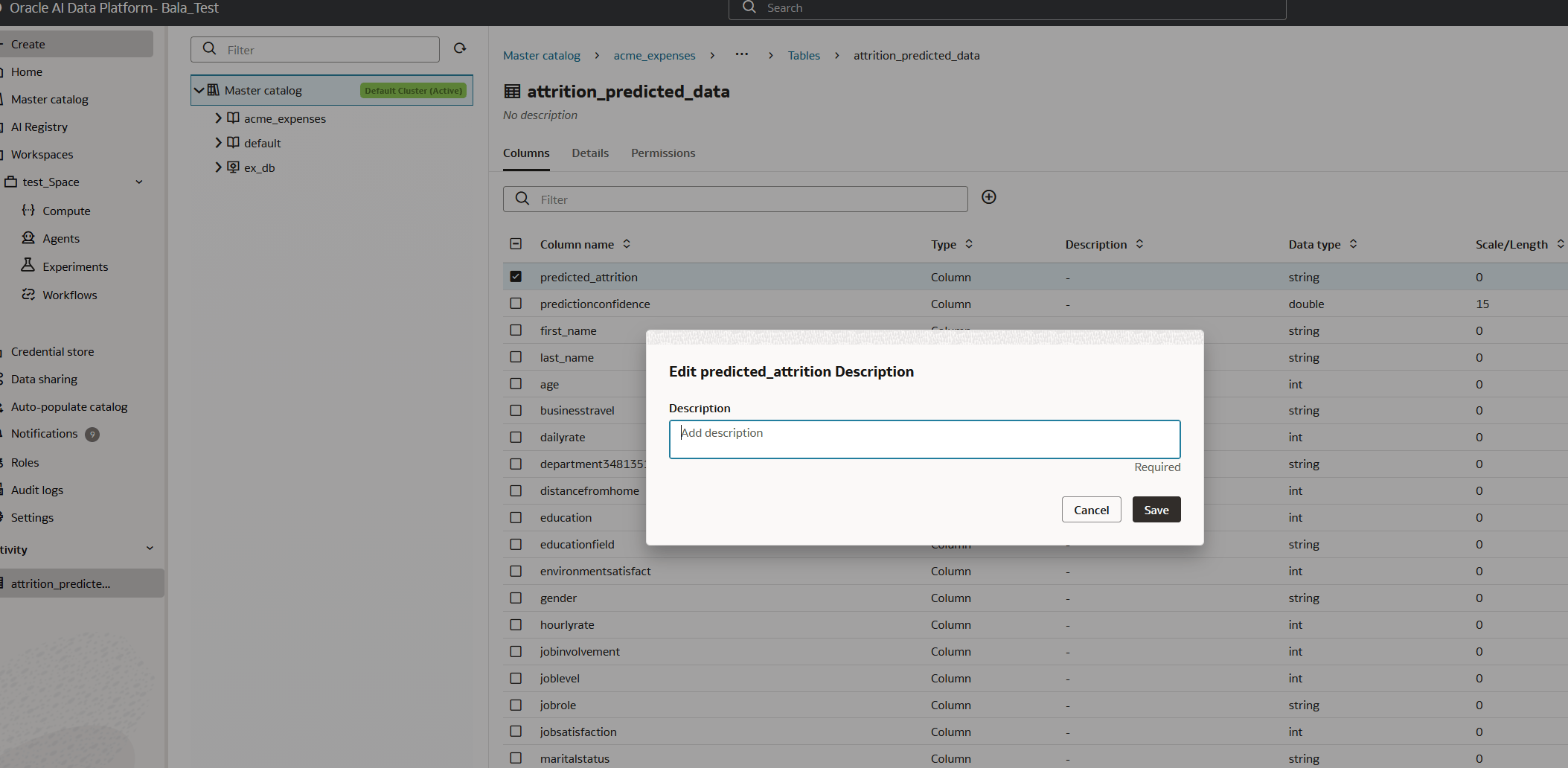Open Home in the sidebar

point(27,72)
